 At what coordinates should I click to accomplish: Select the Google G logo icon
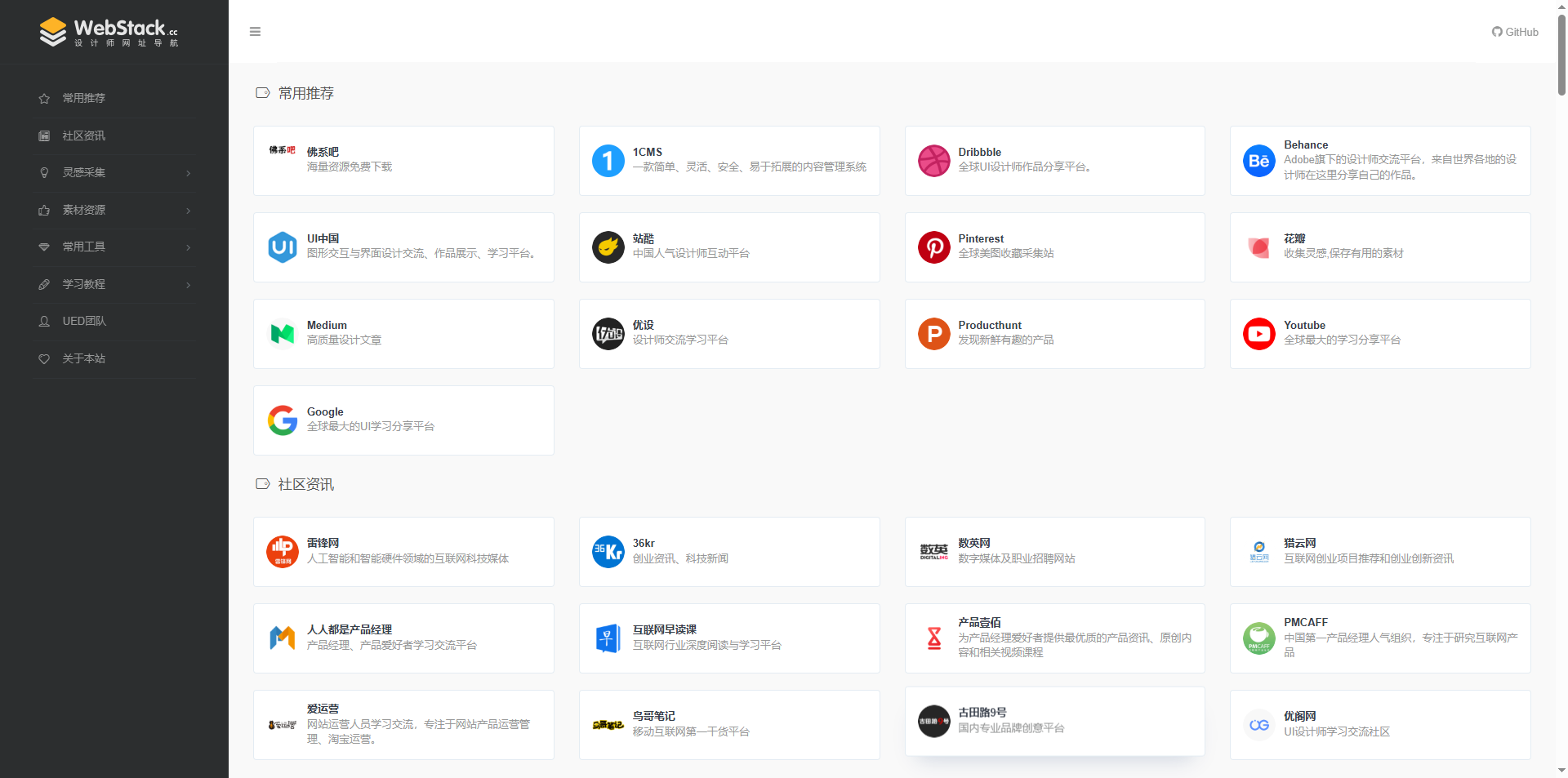pyautogui.click(x=283, y=420)
